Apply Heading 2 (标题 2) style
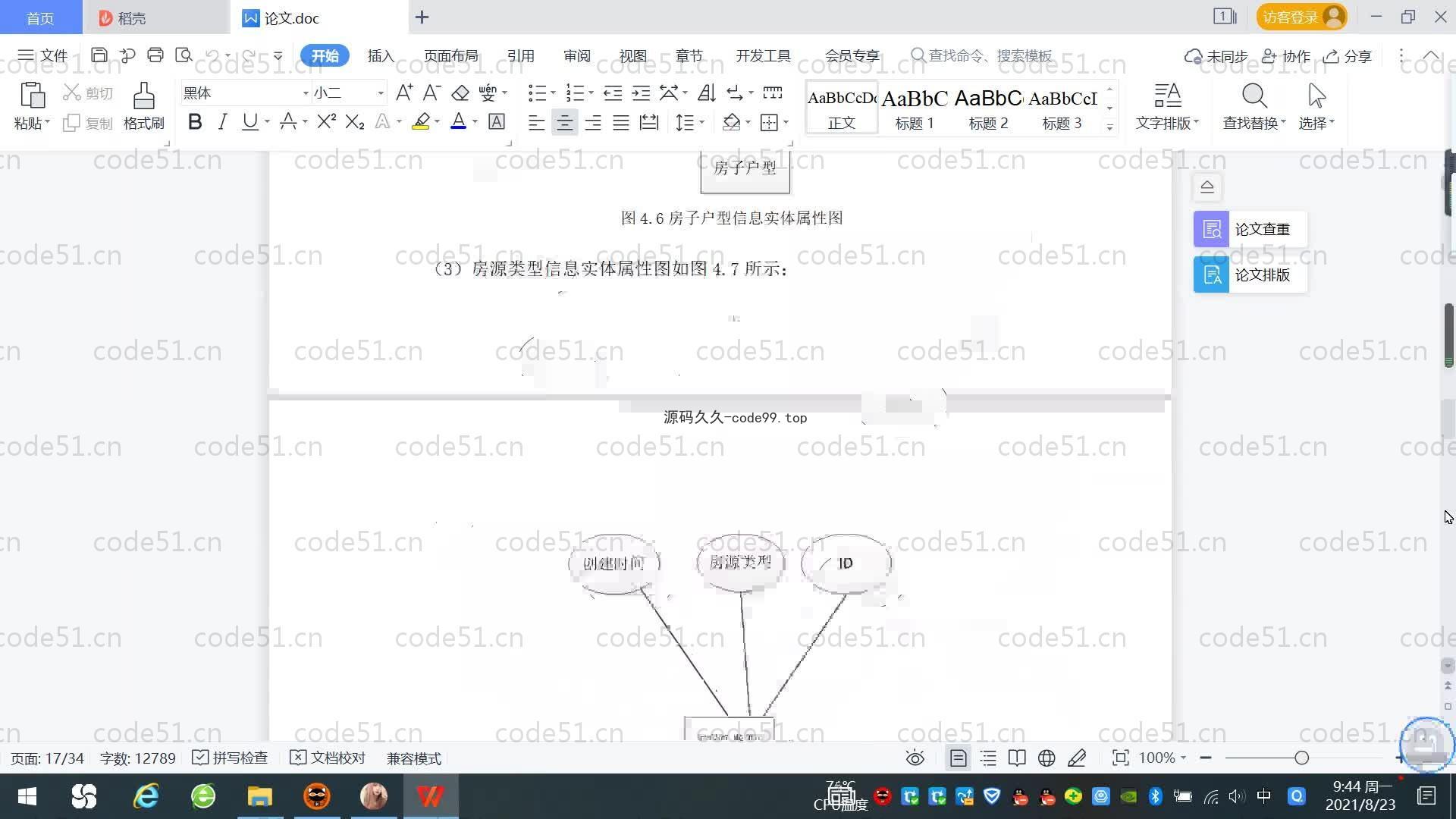This screenshot has height=819, width=1456. coord(988,108)
